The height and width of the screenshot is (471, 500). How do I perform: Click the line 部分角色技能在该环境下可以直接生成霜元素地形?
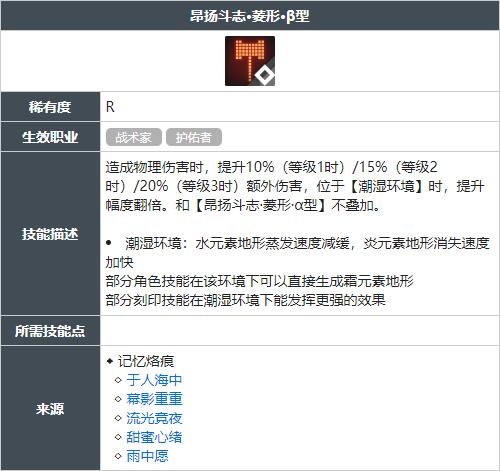259,281
